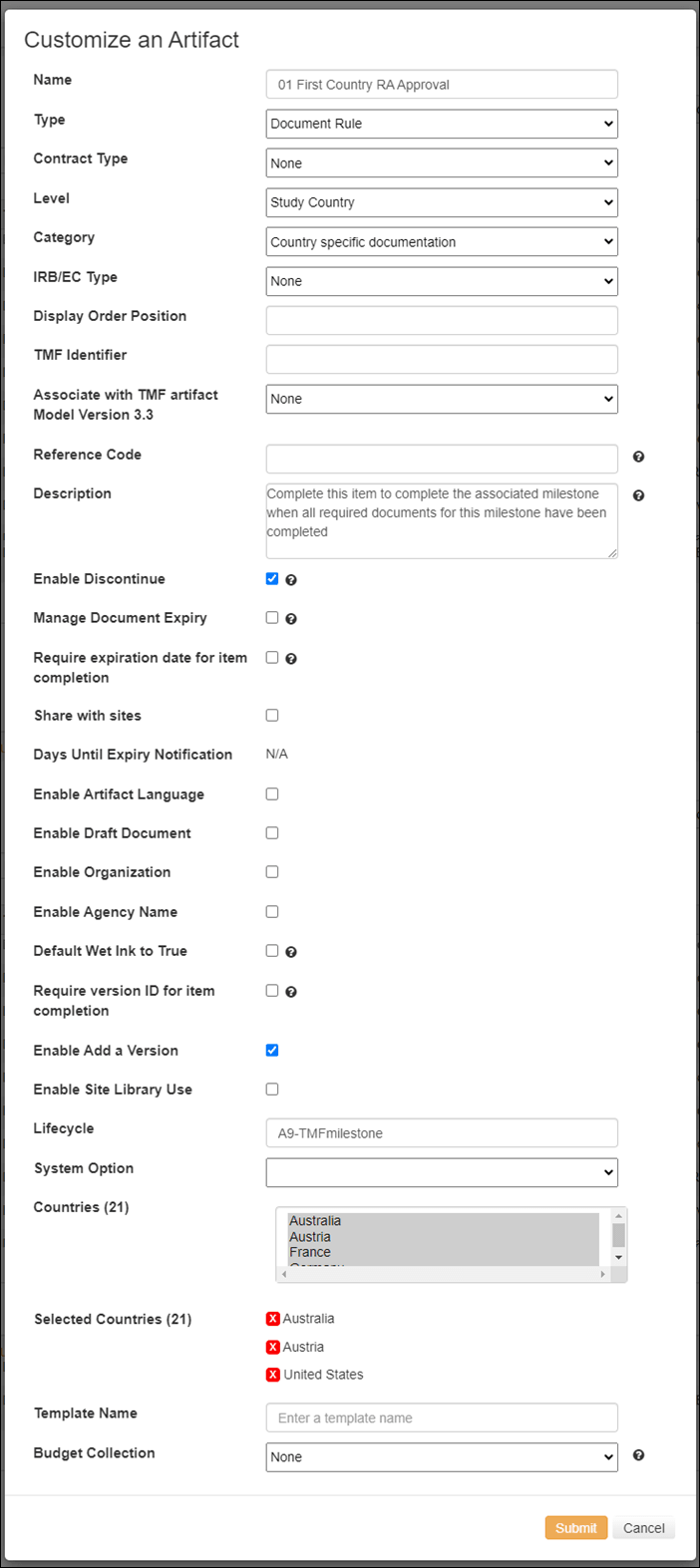Show help for Default Wet Ink to True
700x1568 pixels.
[x=290, y=951]
